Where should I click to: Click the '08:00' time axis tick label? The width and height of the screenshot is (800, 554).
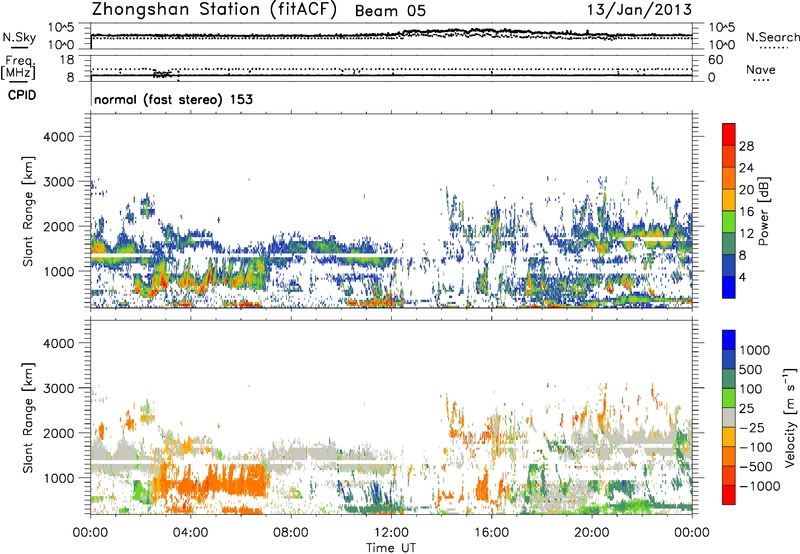[291, 533]
